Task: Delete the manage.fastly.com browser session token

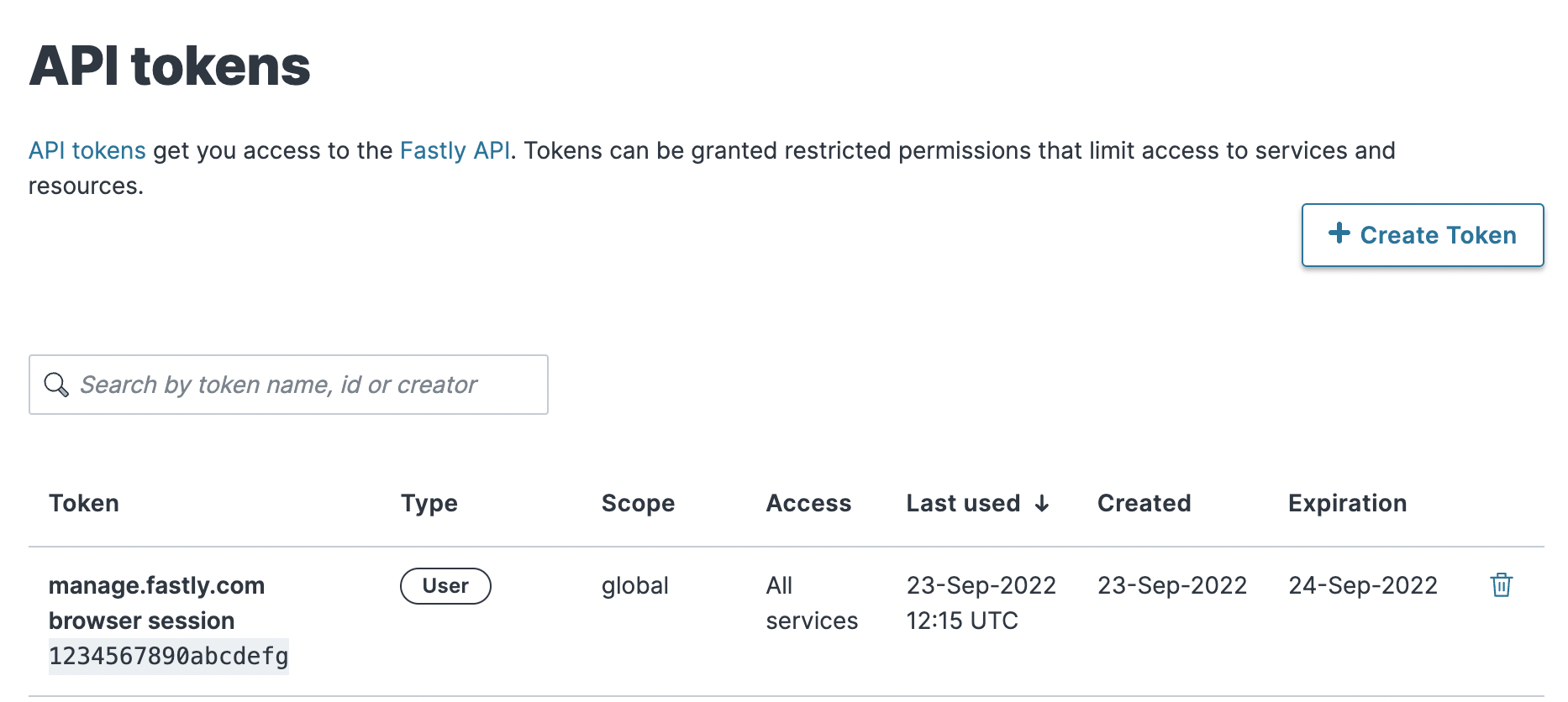Action: point(1501,585)
